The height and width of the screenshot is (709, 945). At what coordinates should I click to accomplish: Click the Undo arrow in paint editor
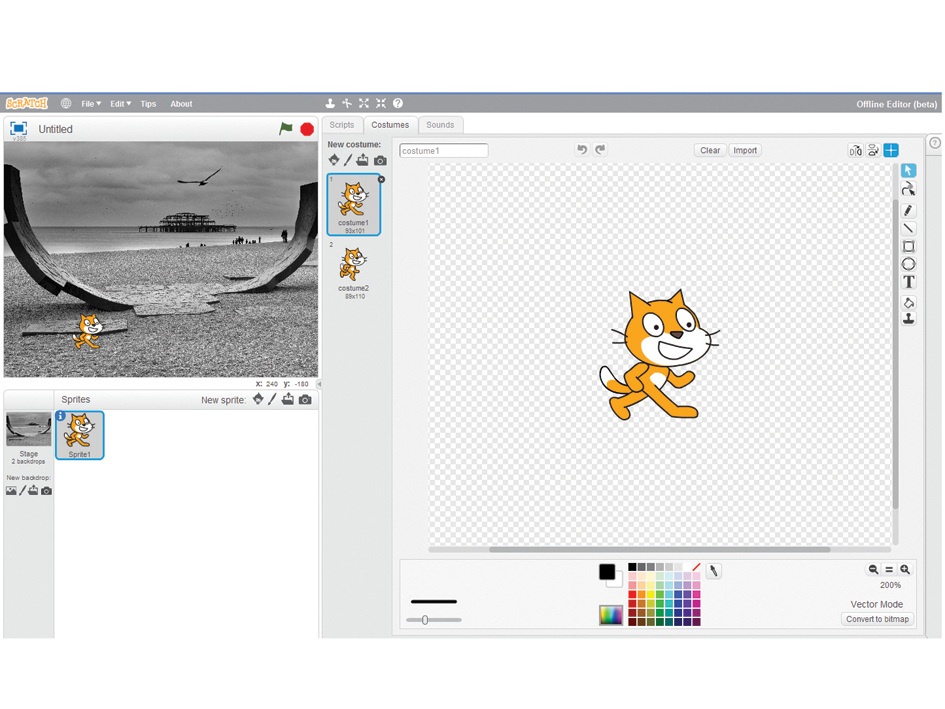click(x=582, y=149)
